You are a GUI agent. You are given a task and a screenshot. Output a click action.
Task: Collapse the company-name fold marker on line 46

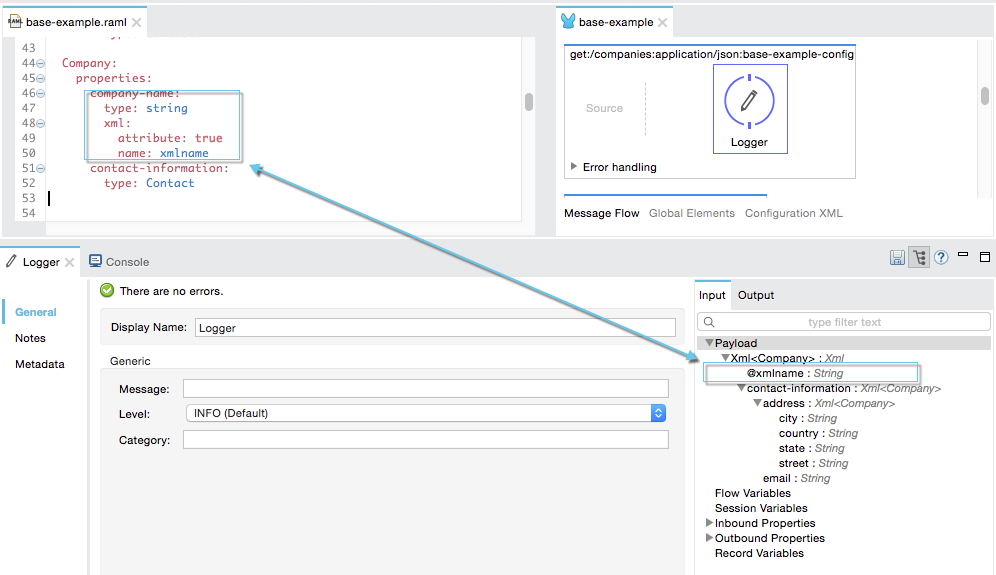tap(41, 93)
